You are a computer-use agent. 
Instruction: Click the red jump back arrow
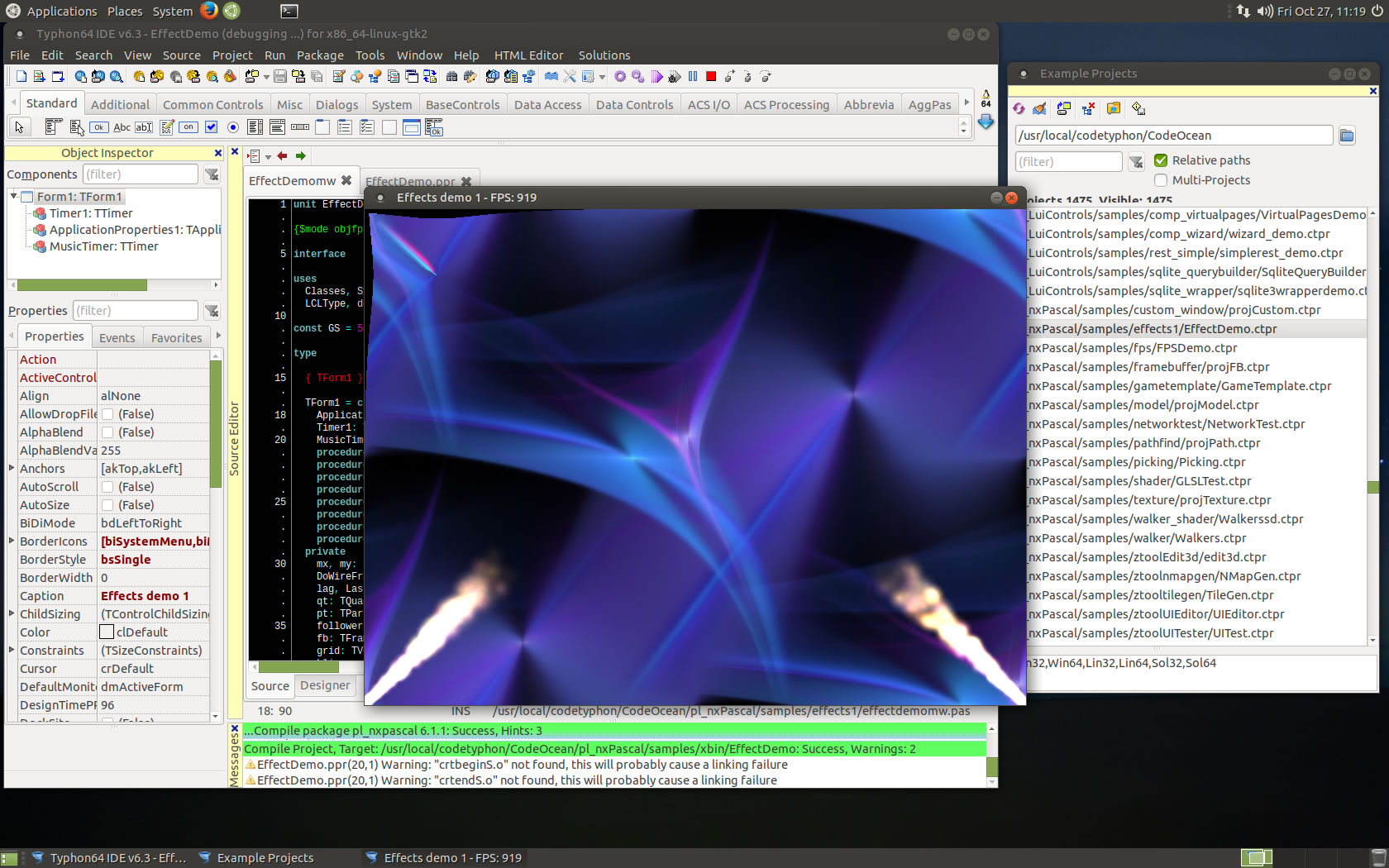click(x=283, y=156)
